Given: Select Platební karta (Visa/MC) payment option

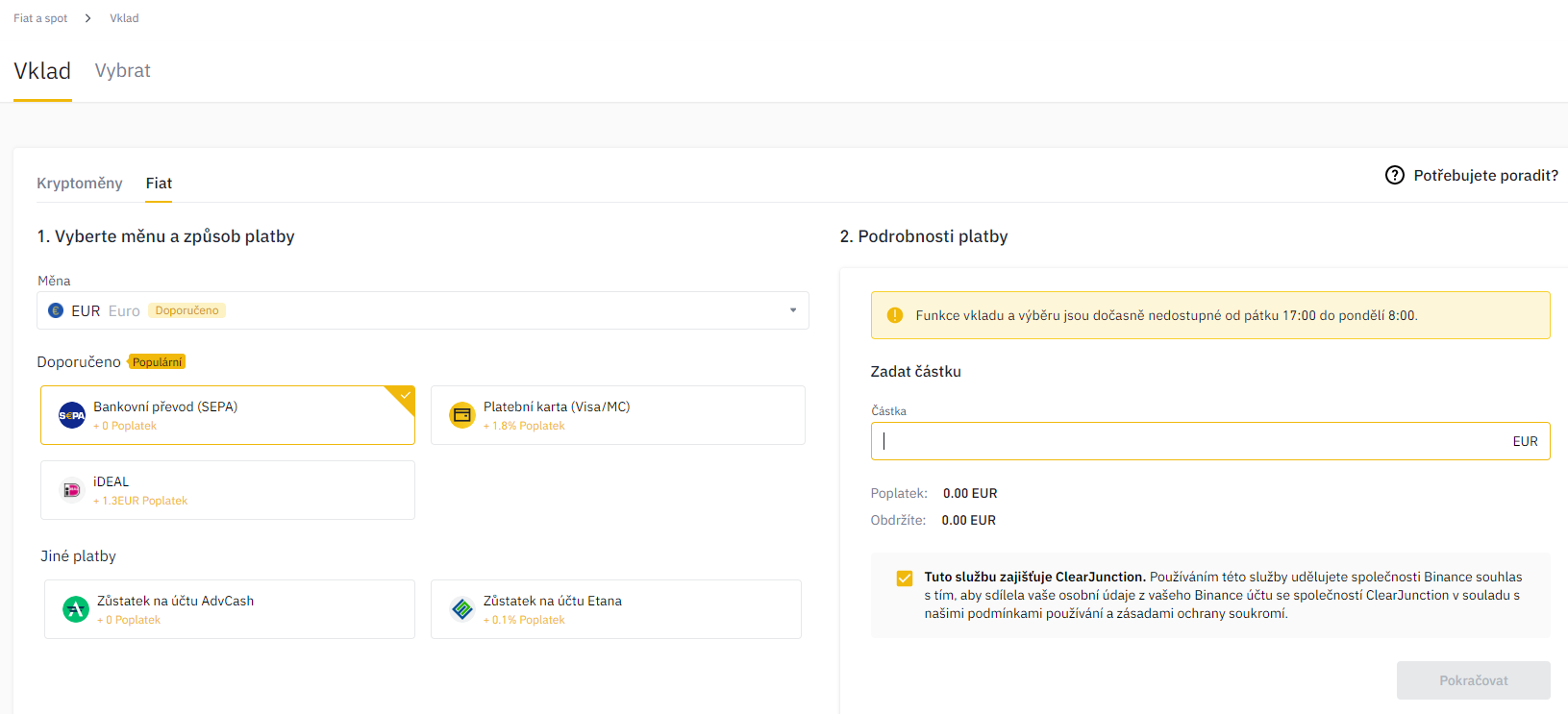Looking at the screenshot, I should click(618, 415).
